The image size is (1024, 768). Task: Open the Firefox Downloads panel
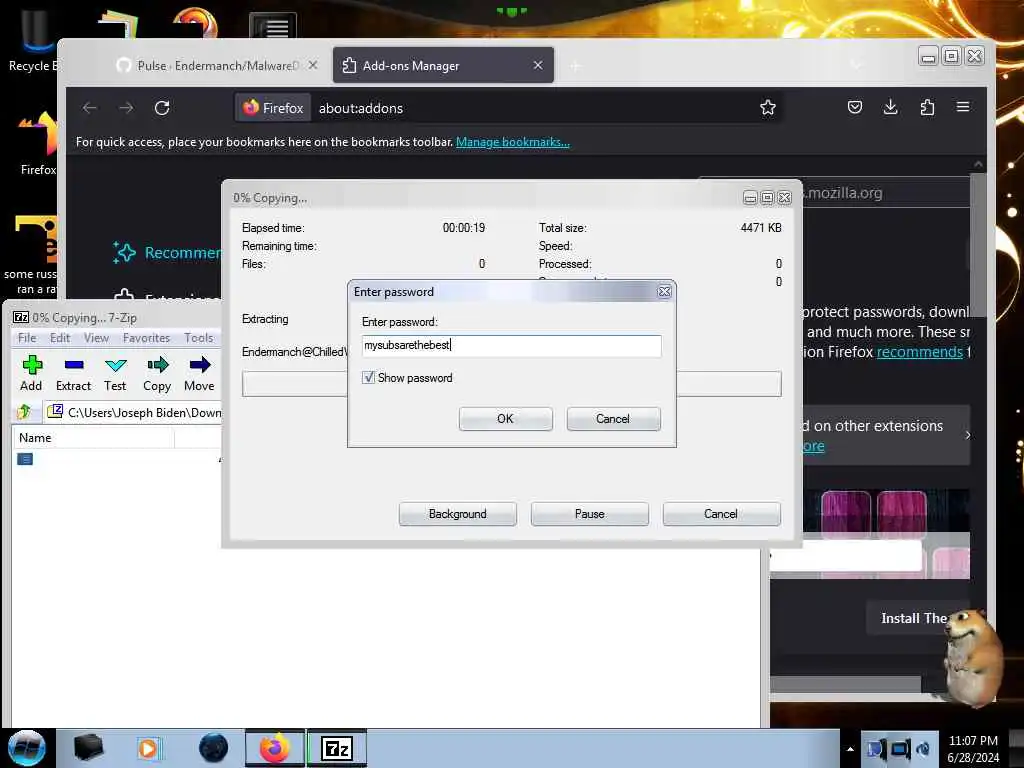click(890, 107)
